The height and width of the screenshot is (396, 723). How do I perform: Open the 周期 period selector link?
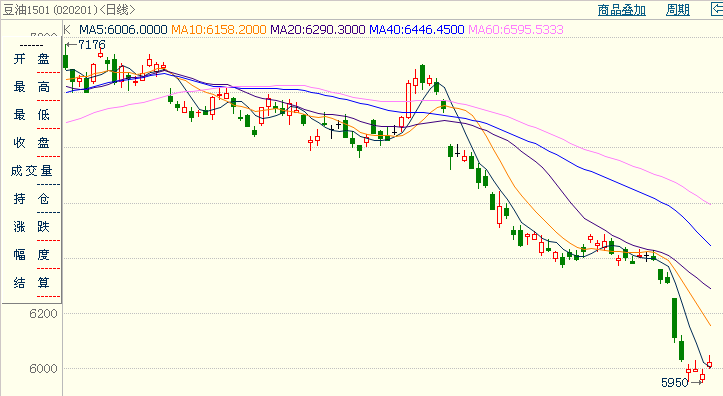[678, 10]
